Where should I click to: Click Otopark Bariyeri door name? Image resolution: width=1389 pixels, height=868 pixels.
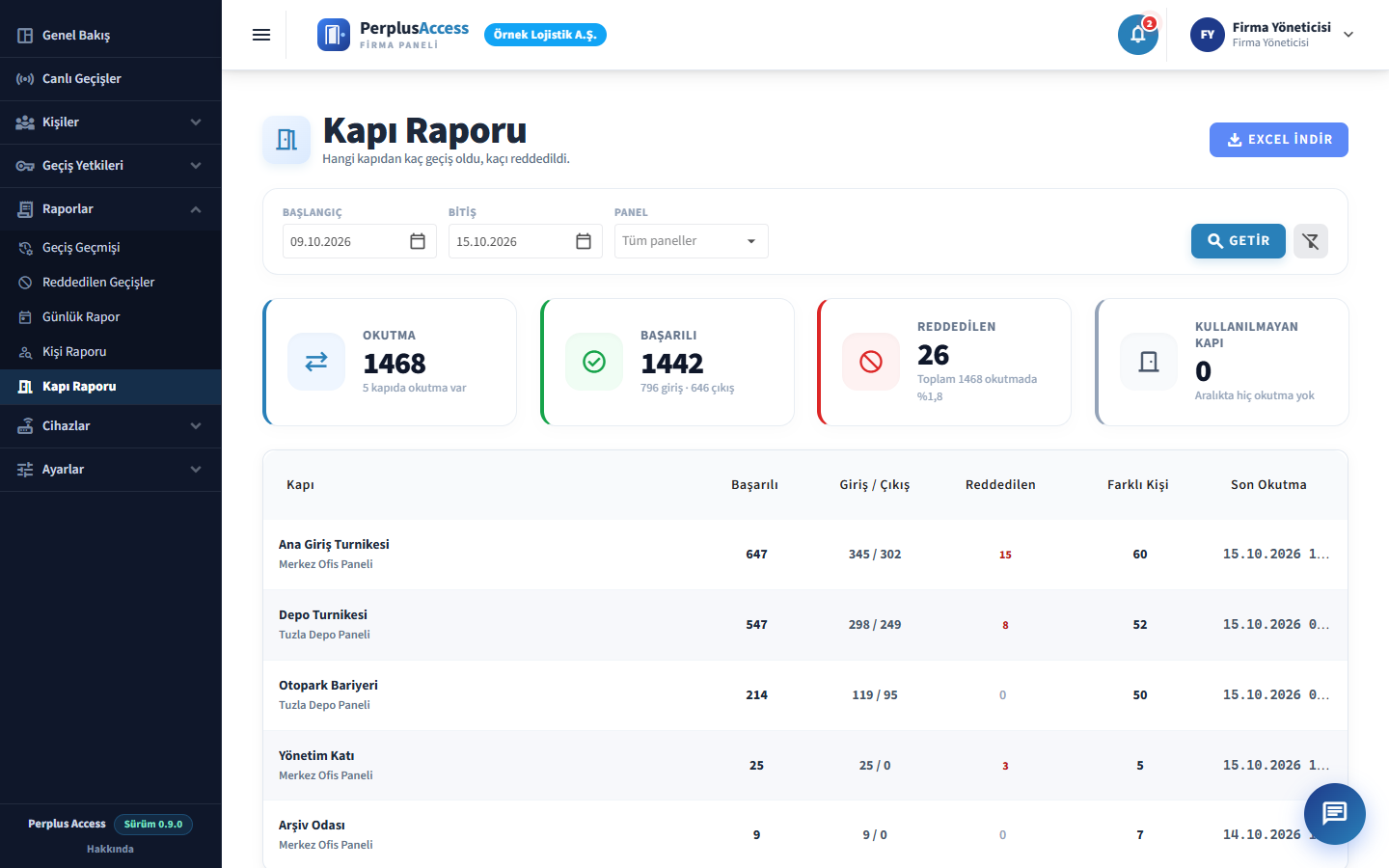pyautogui.click(x=328, y=686)
